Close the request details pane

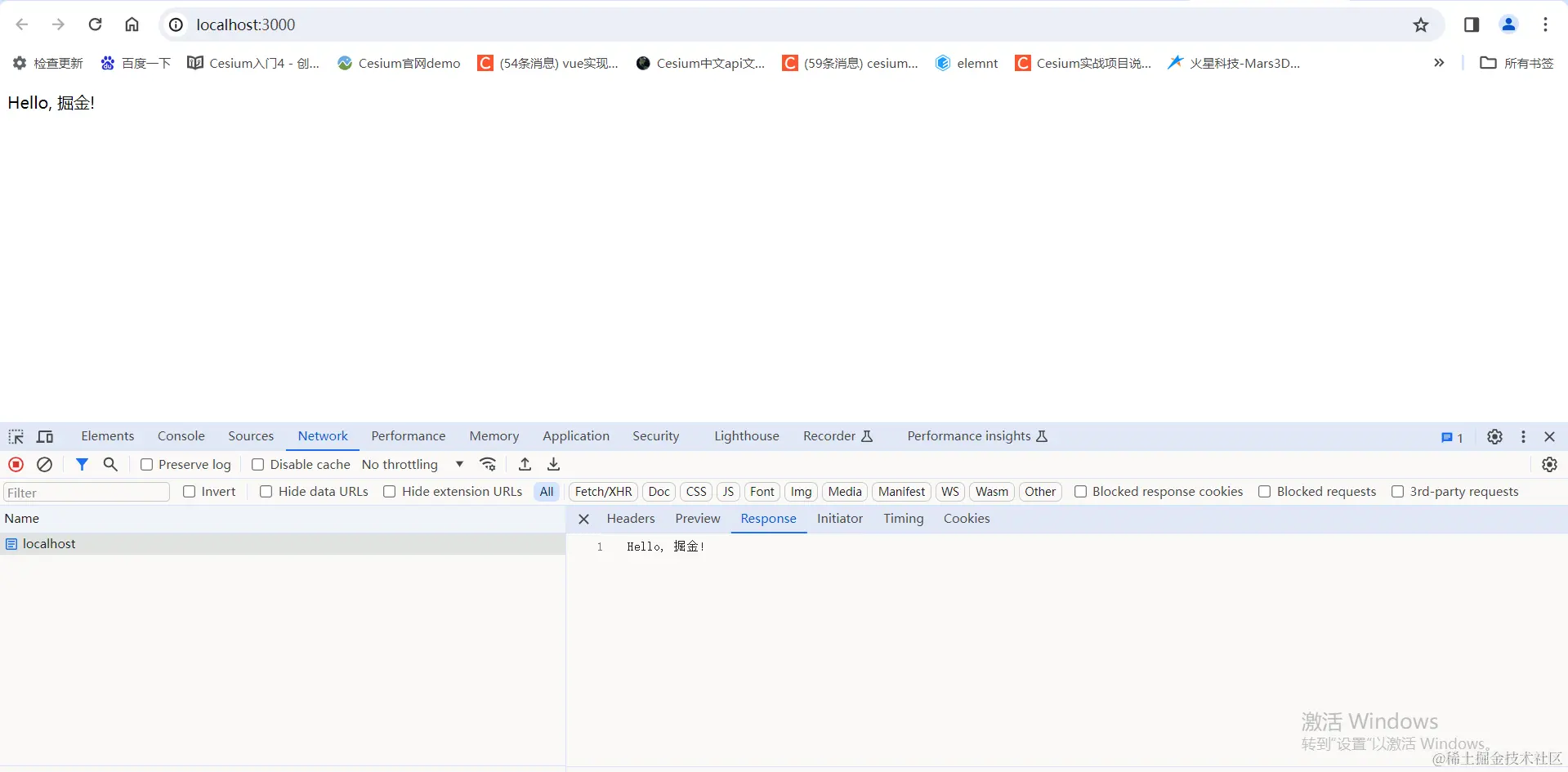click(583, 519)
